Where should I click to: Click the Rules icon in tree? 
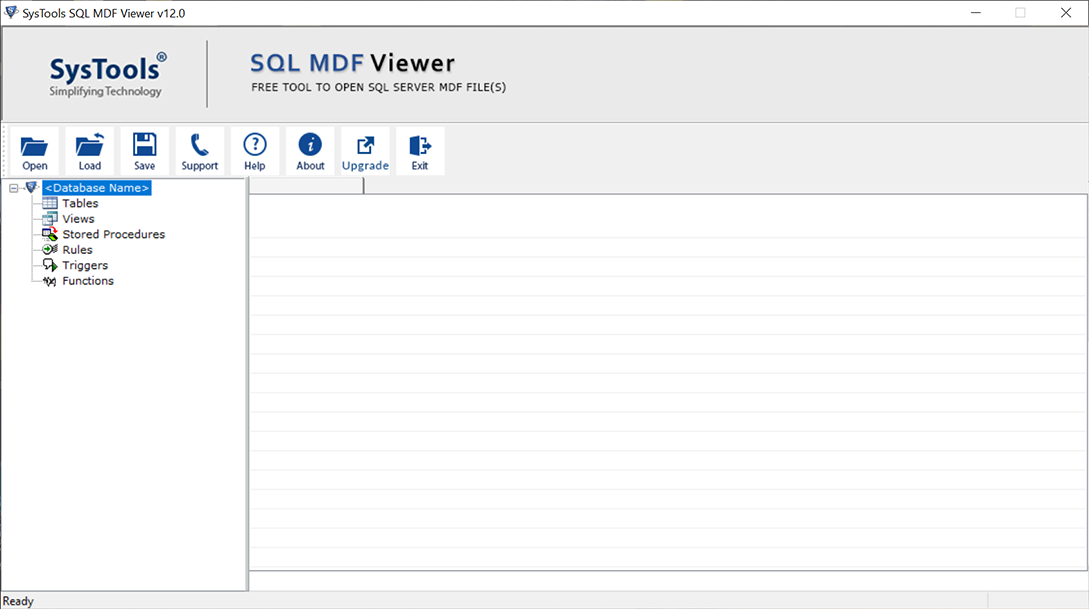pyautogui.click(x=50, y=249)
